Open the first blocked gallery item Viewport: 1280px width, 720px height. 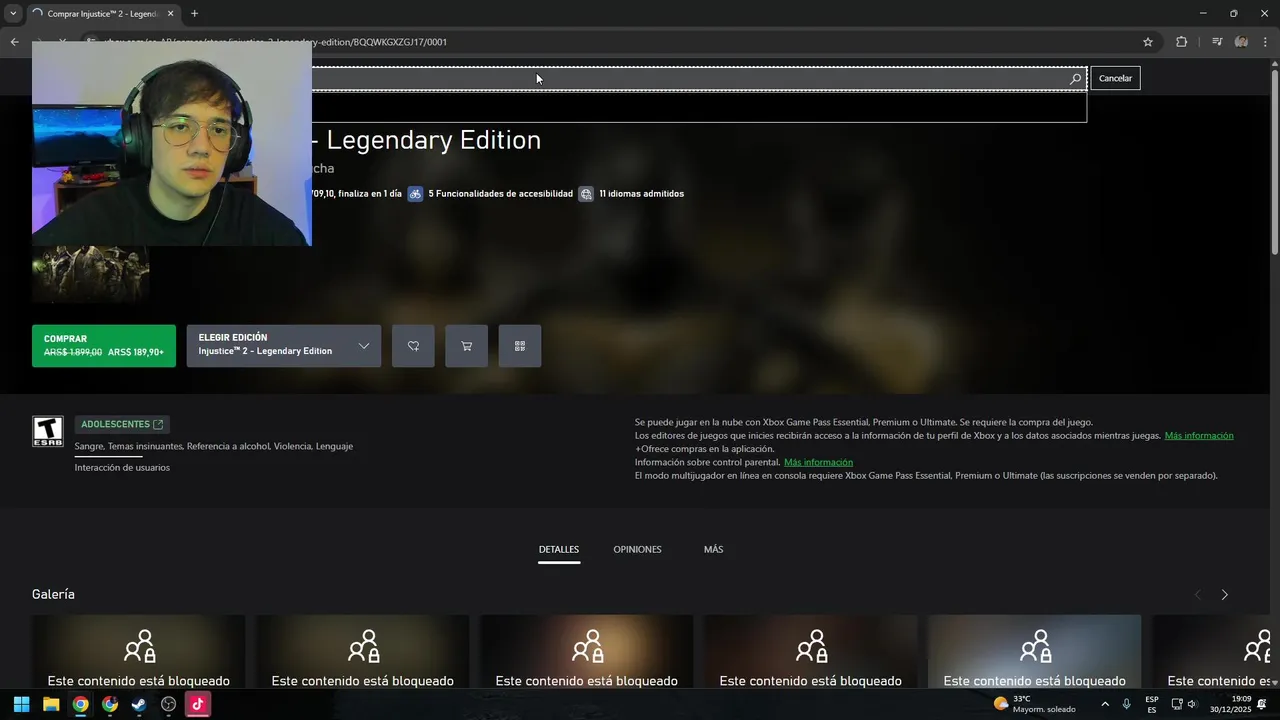138,651
